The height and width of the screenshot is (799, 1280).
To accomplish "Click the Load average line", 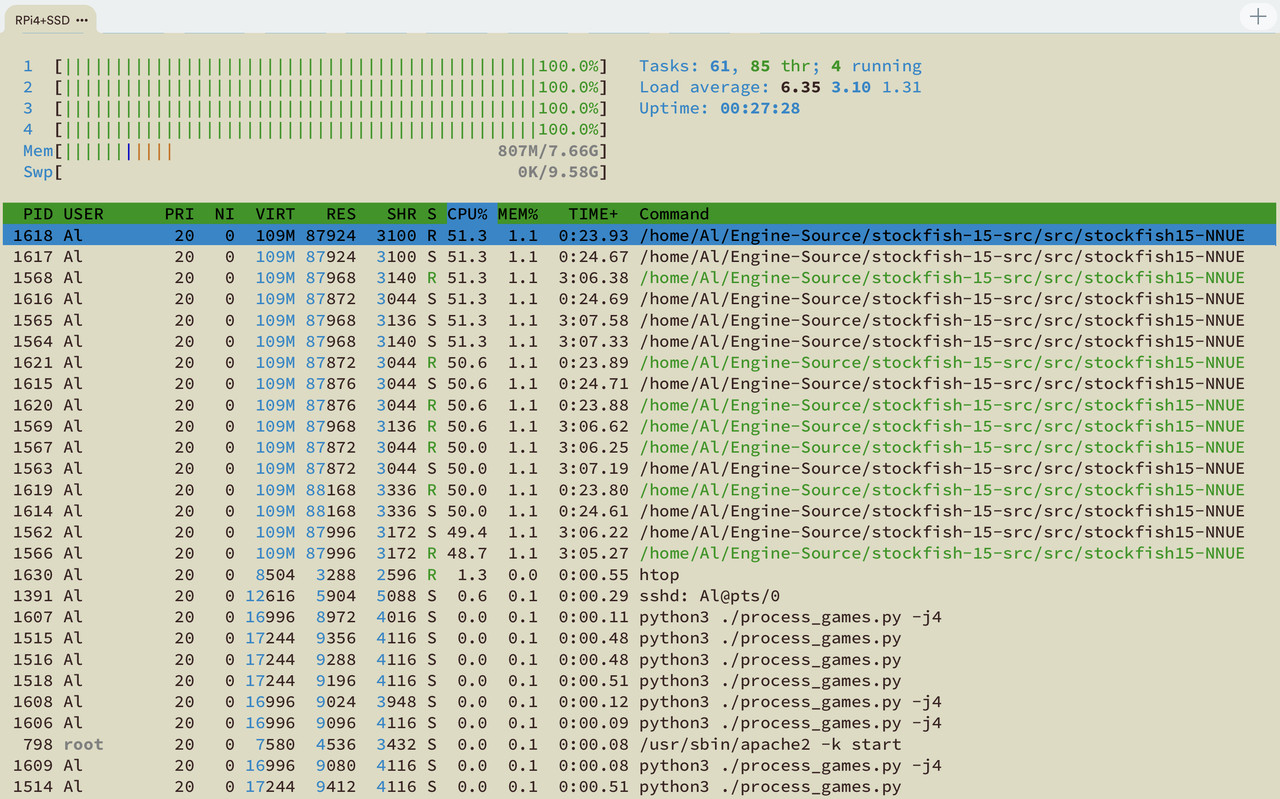I will click(780, 87).
